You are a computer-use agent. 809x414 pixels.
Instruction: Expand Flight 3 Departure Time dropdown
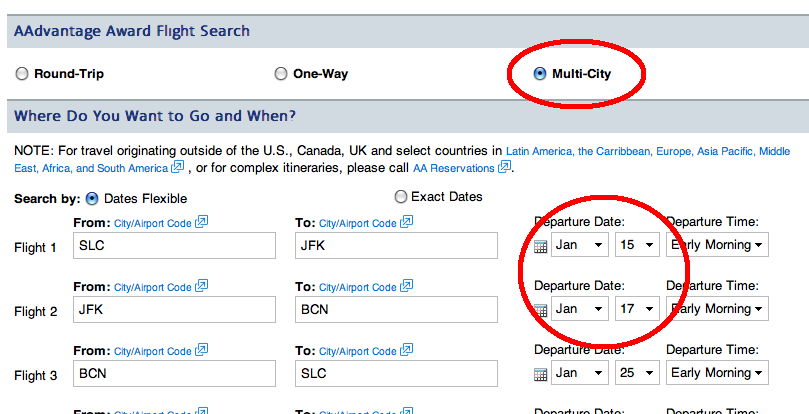click(x=717, y=373)
